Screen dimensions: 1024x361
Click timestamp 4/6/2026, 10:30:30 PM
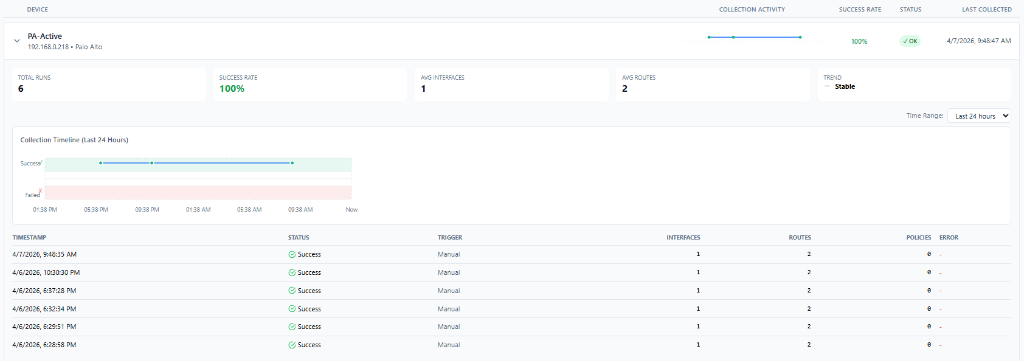[x=46, y=272]
